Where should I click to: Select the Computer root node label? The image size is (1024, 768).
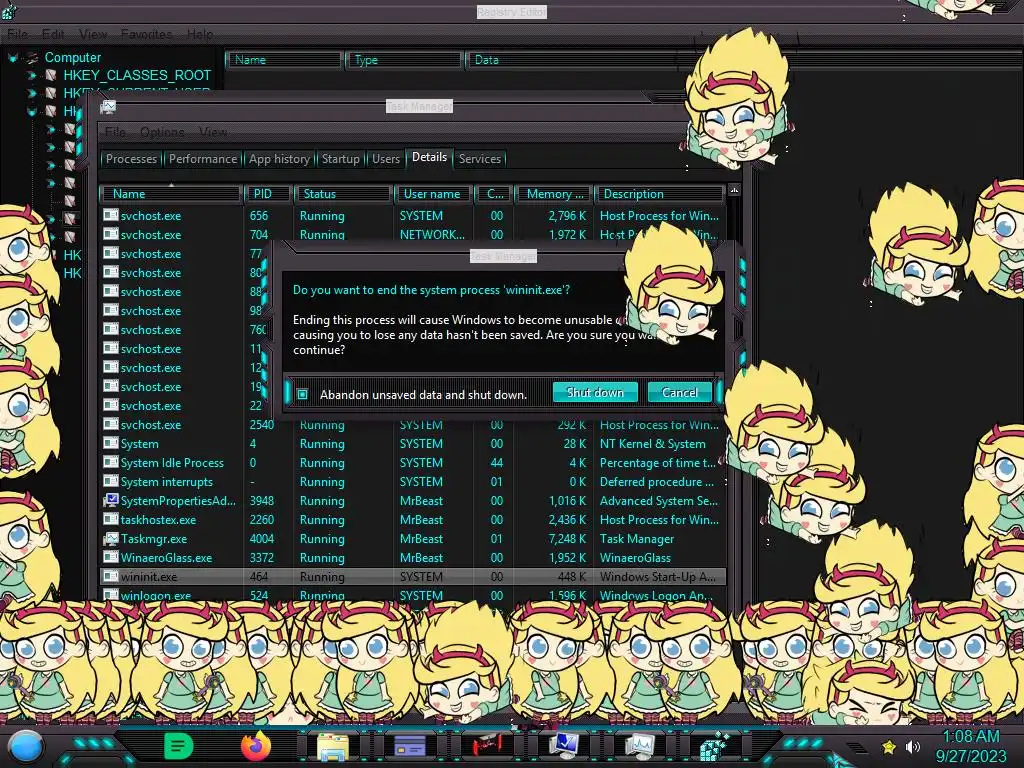[x=72, y=57]
